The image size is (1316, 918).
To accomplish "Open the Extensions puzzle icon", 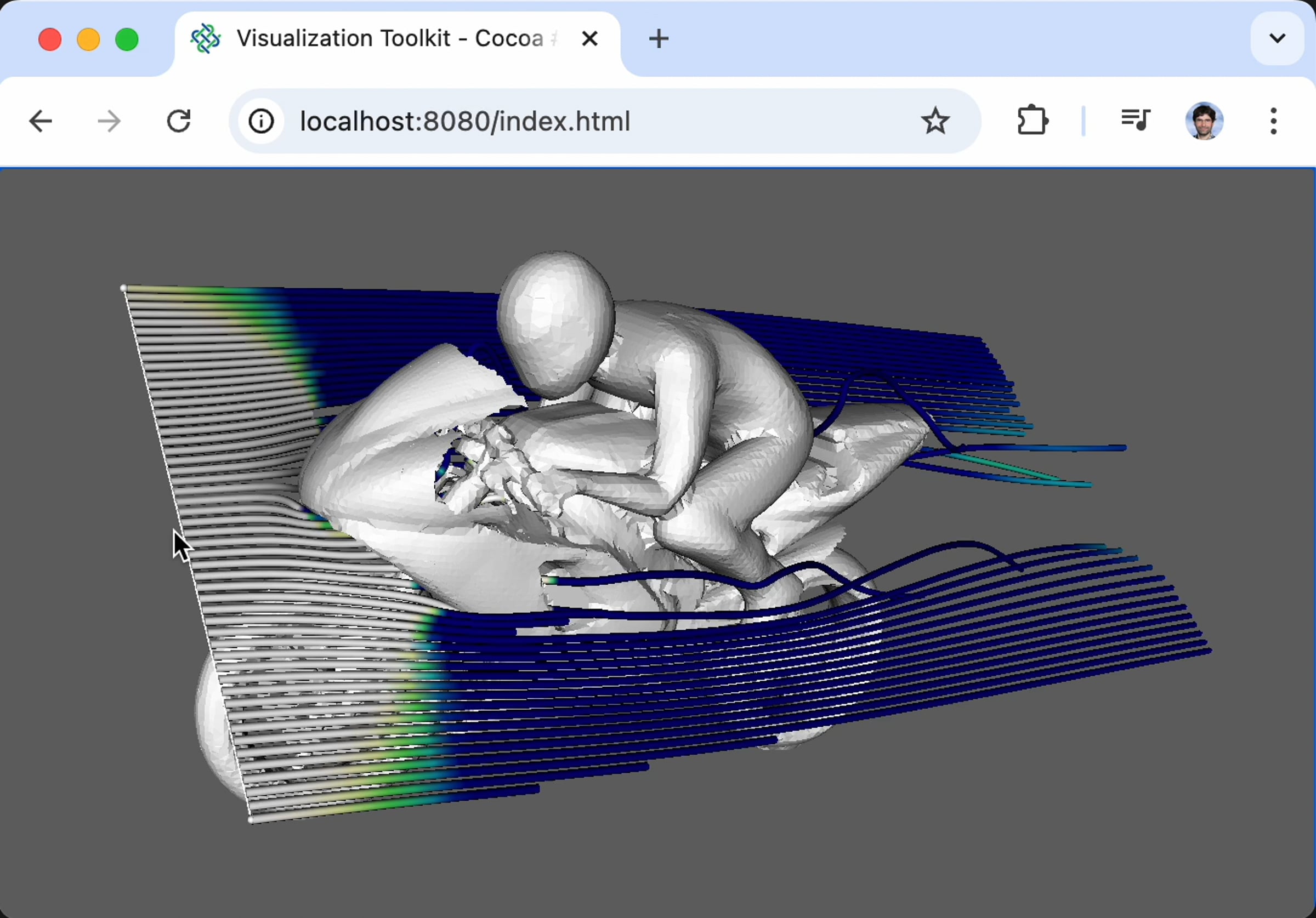I will point(1033,121).
